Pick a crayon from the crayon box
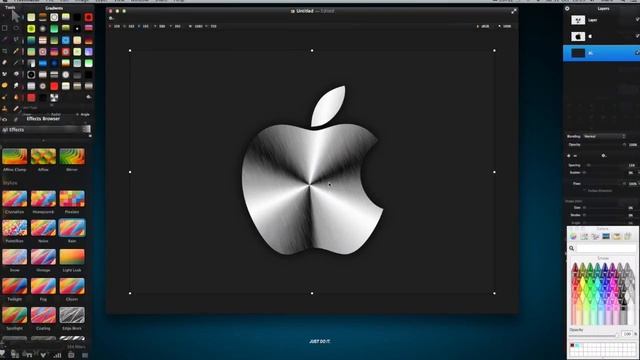Screen dimensions: 640x360 tap(602, 294)
